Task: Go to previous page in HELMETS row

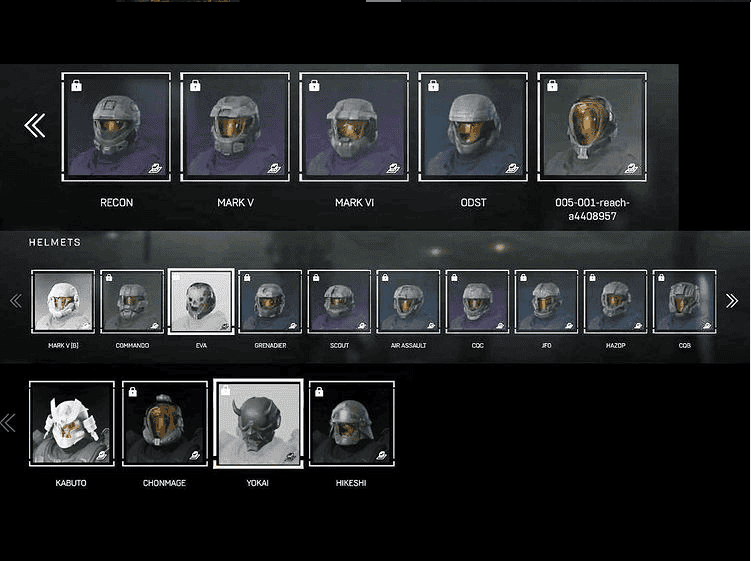Action: tap(16, 301)
